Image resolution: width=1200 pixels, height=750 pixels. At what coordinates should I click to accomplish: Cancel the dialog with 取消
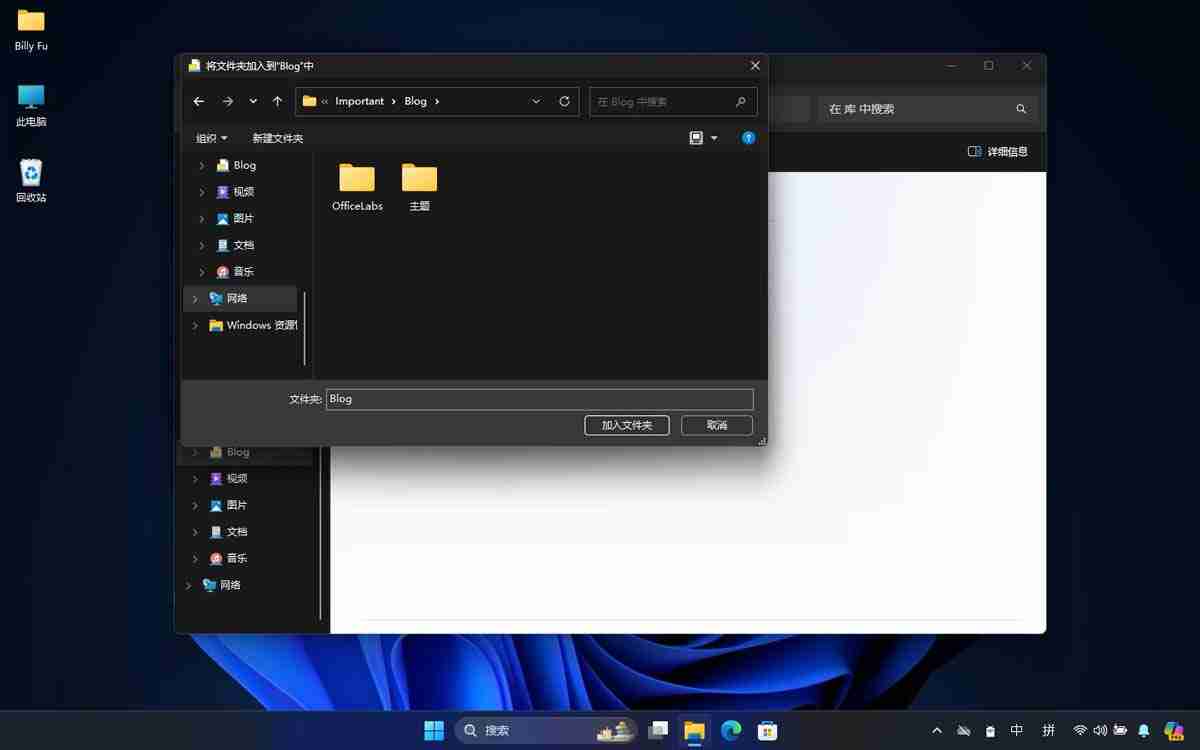[716, 425]
